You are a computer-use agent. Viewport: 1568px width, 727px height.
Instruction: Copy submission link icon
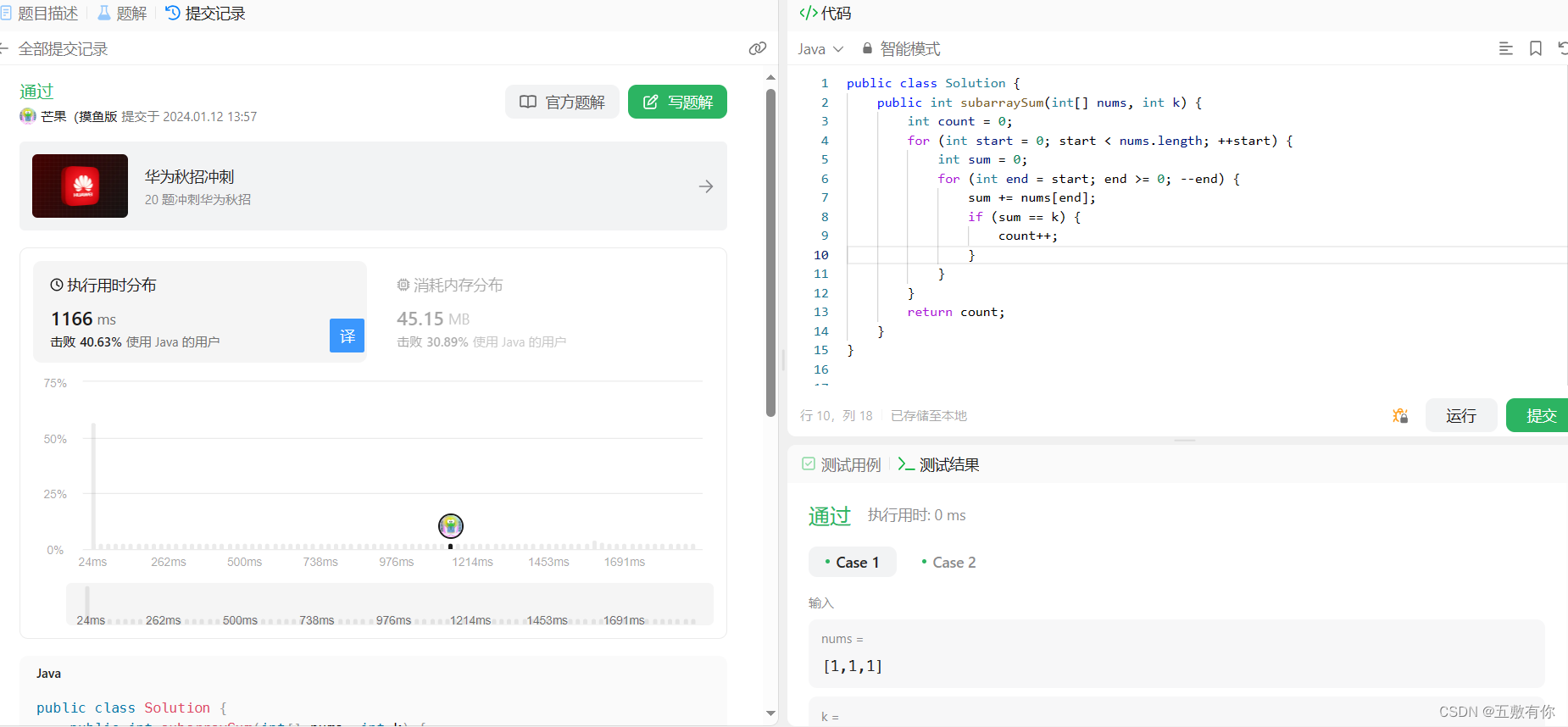tap(758, 49)
